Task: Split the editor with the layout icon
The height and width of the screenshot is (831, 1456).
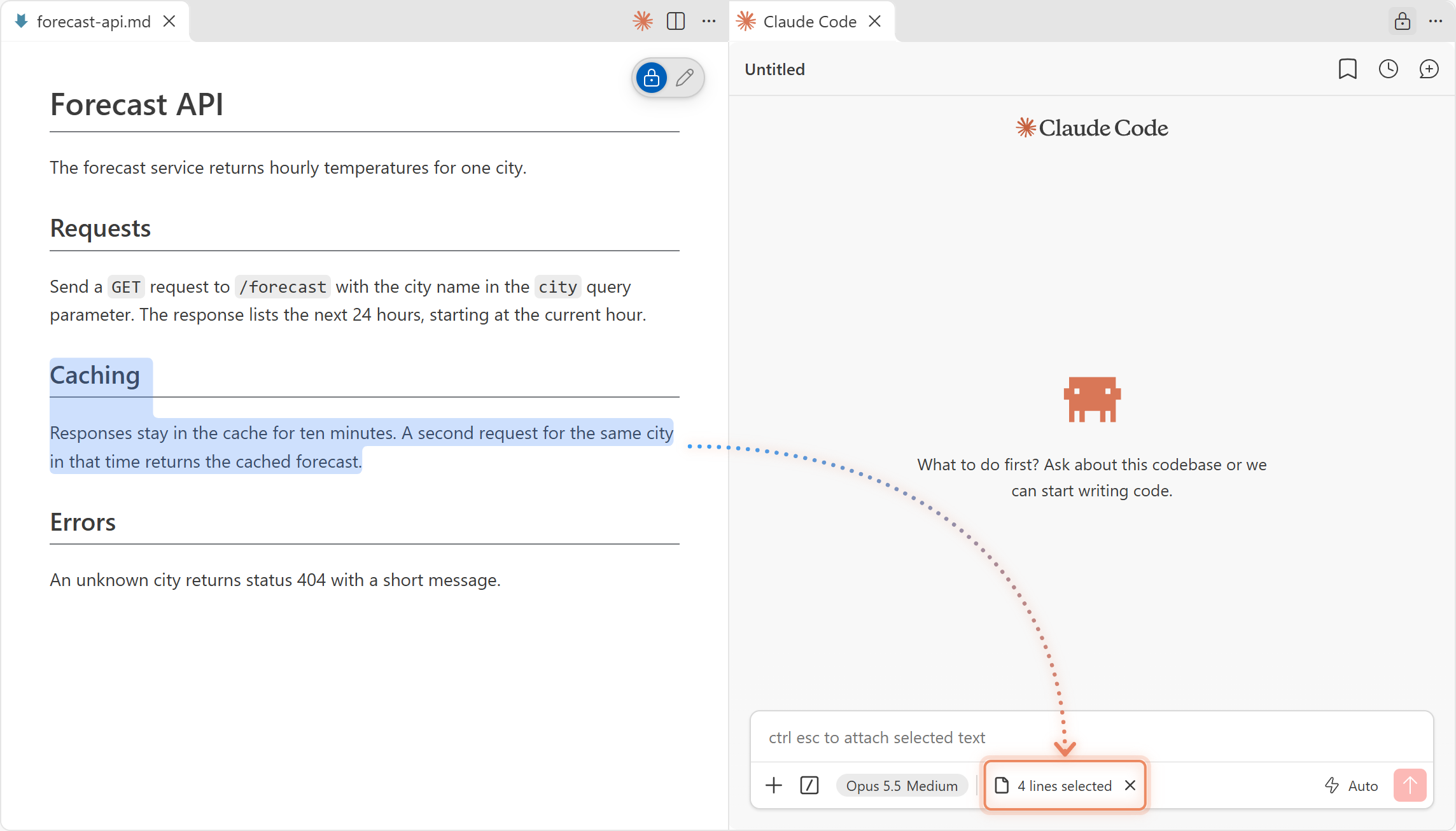Action: (x=676, y=22)
